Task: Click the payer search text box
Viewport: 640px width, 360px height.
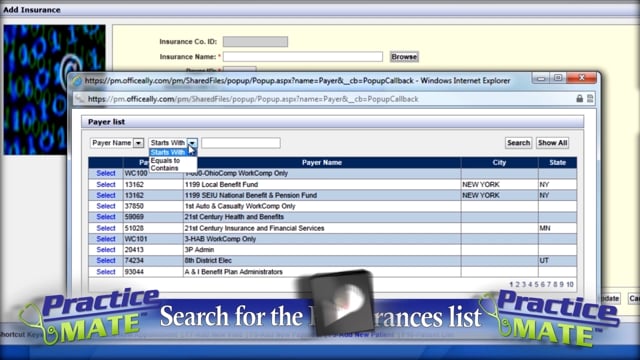Action: pos(241,143)
